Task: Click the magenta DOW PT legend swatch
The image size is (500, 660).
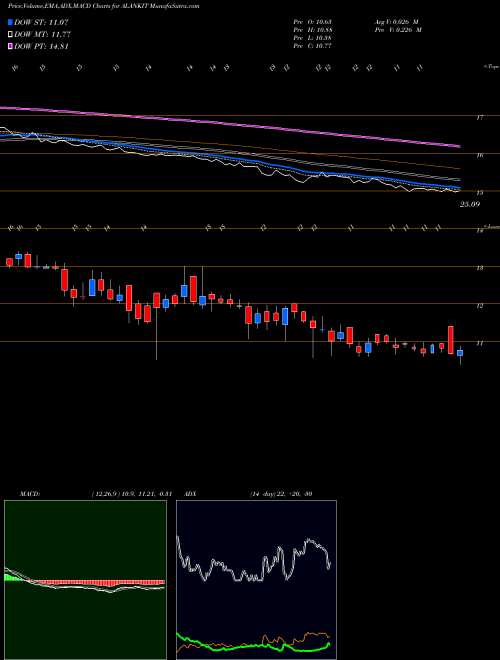Action: [x=10, y=46]
